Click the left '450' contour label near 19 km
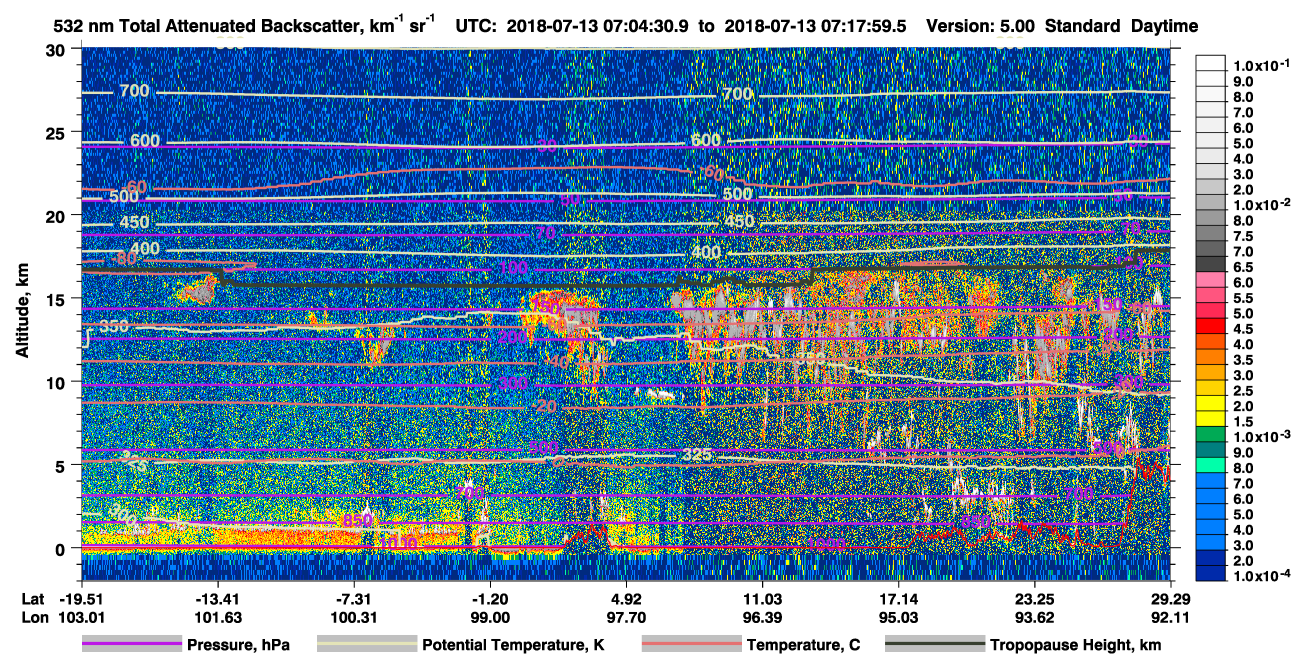This screenshot has width=1300, height=667. (135, 222)
